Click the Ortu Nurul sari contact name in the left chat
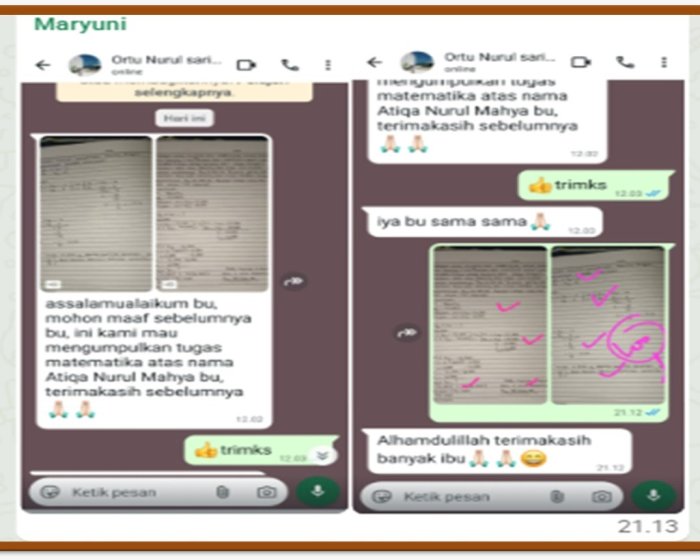This screenshot has width=700, height=560. 166,60
